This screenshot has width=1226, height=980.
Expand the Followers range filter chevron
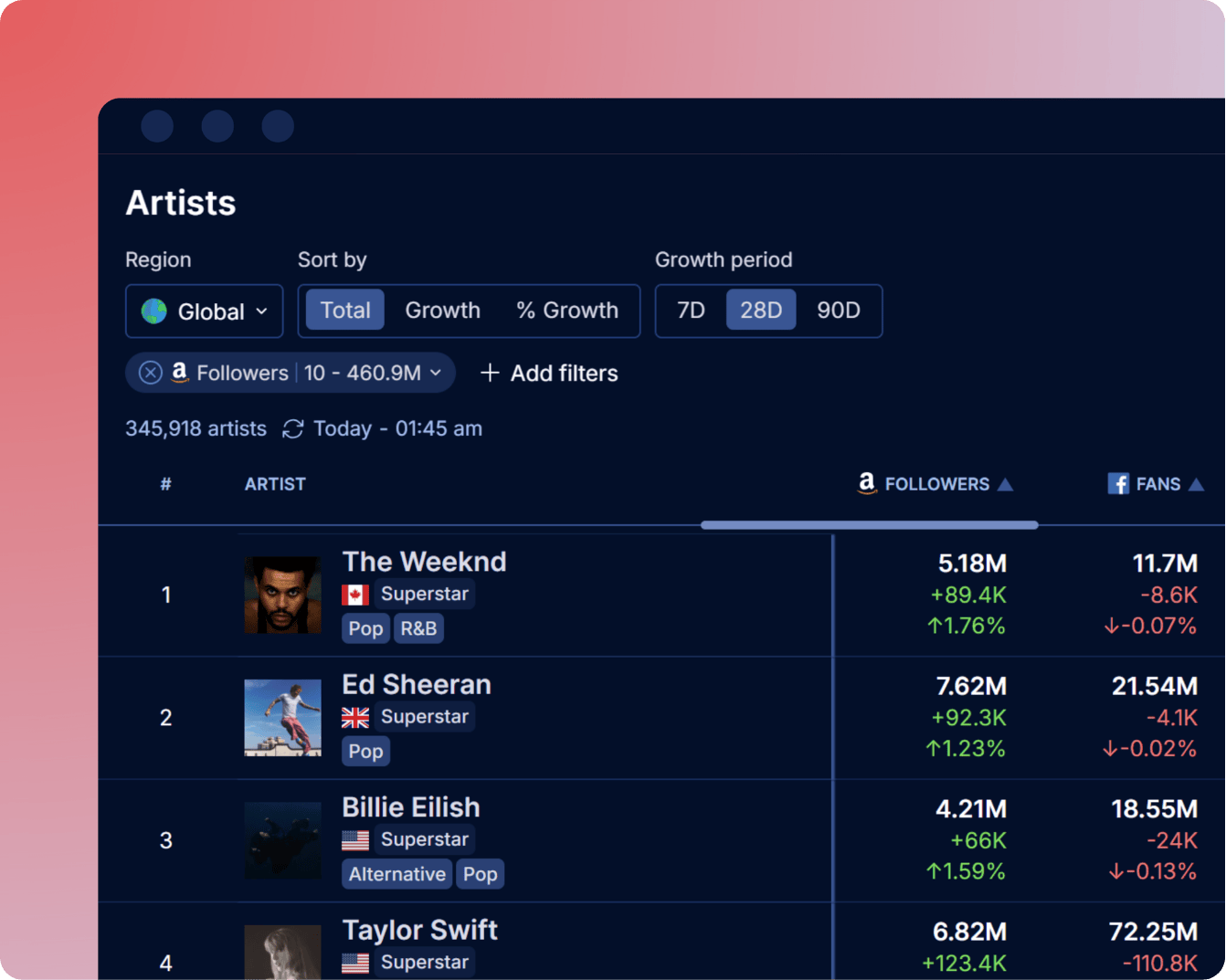[435, 373]
